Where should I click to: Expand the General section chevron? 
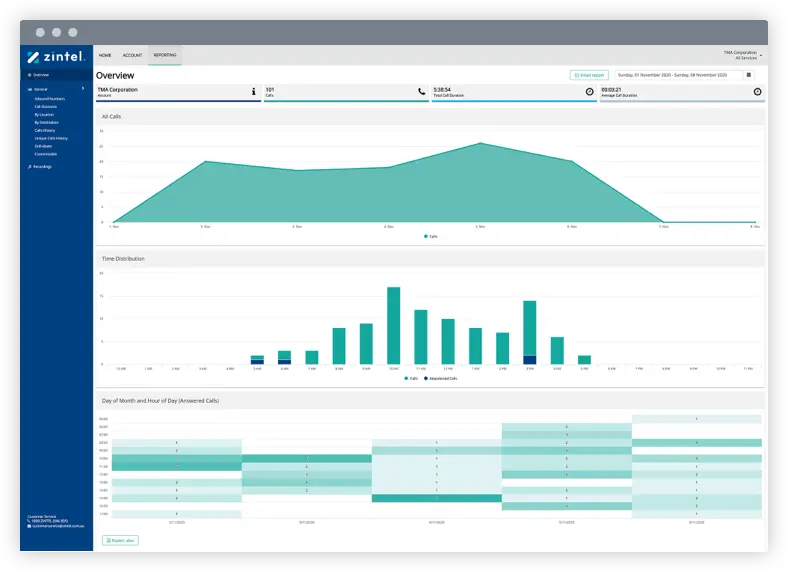tap(83, 88)
